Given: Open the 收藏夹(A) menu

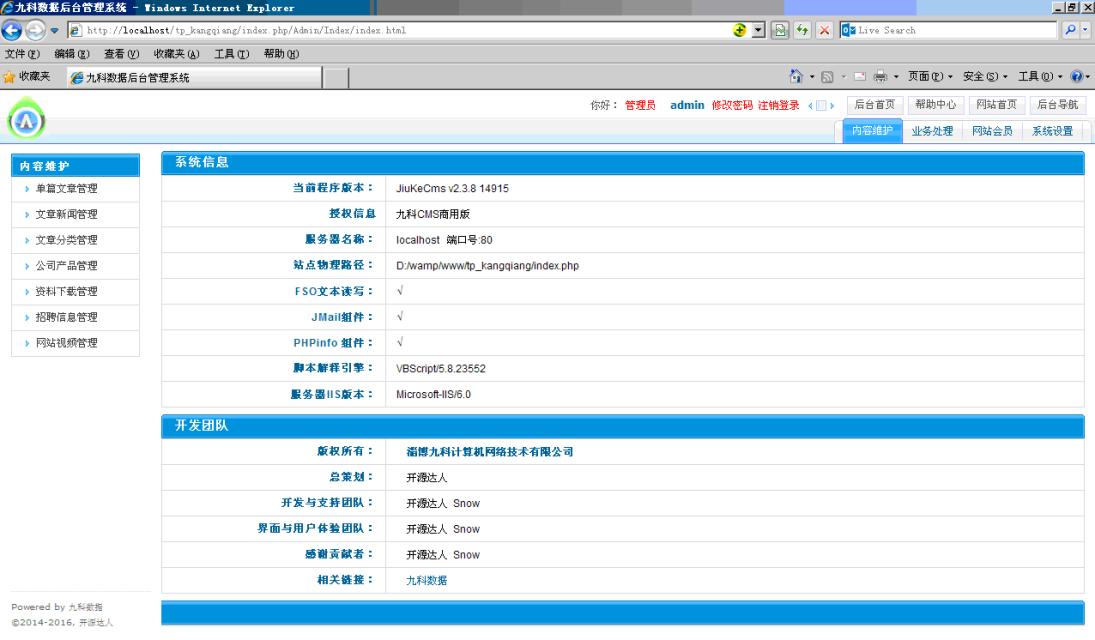Looking at the screenshot, I should coord(176,54).
